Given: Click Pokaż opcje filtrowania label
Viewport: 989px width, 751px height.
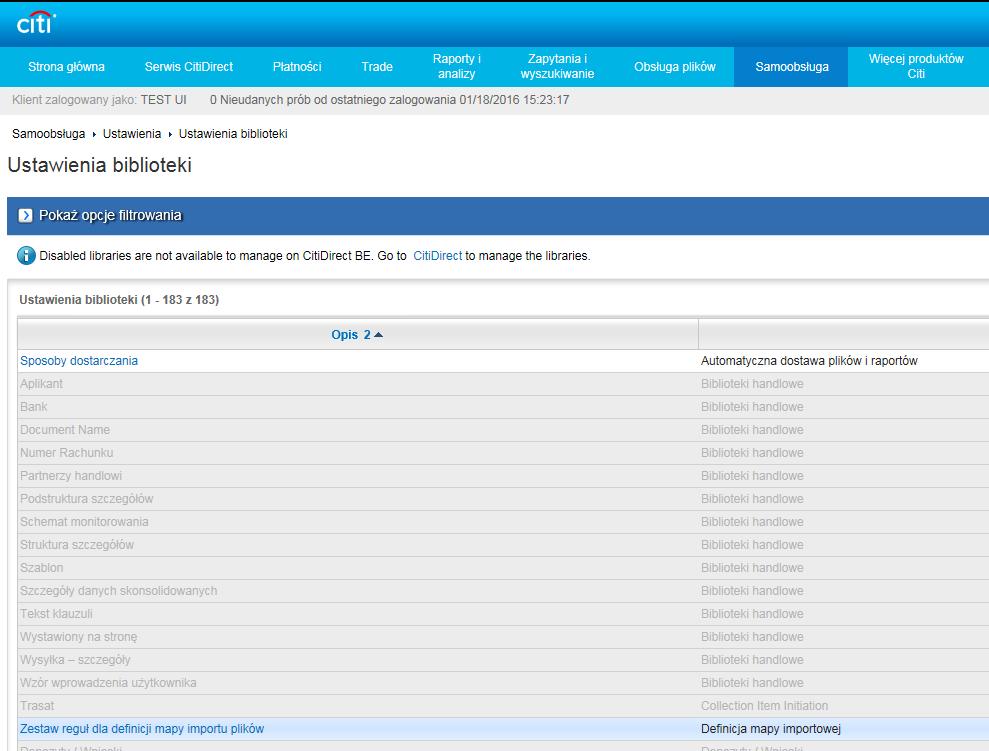Looking at the screenshot, I should click(110, 216).
